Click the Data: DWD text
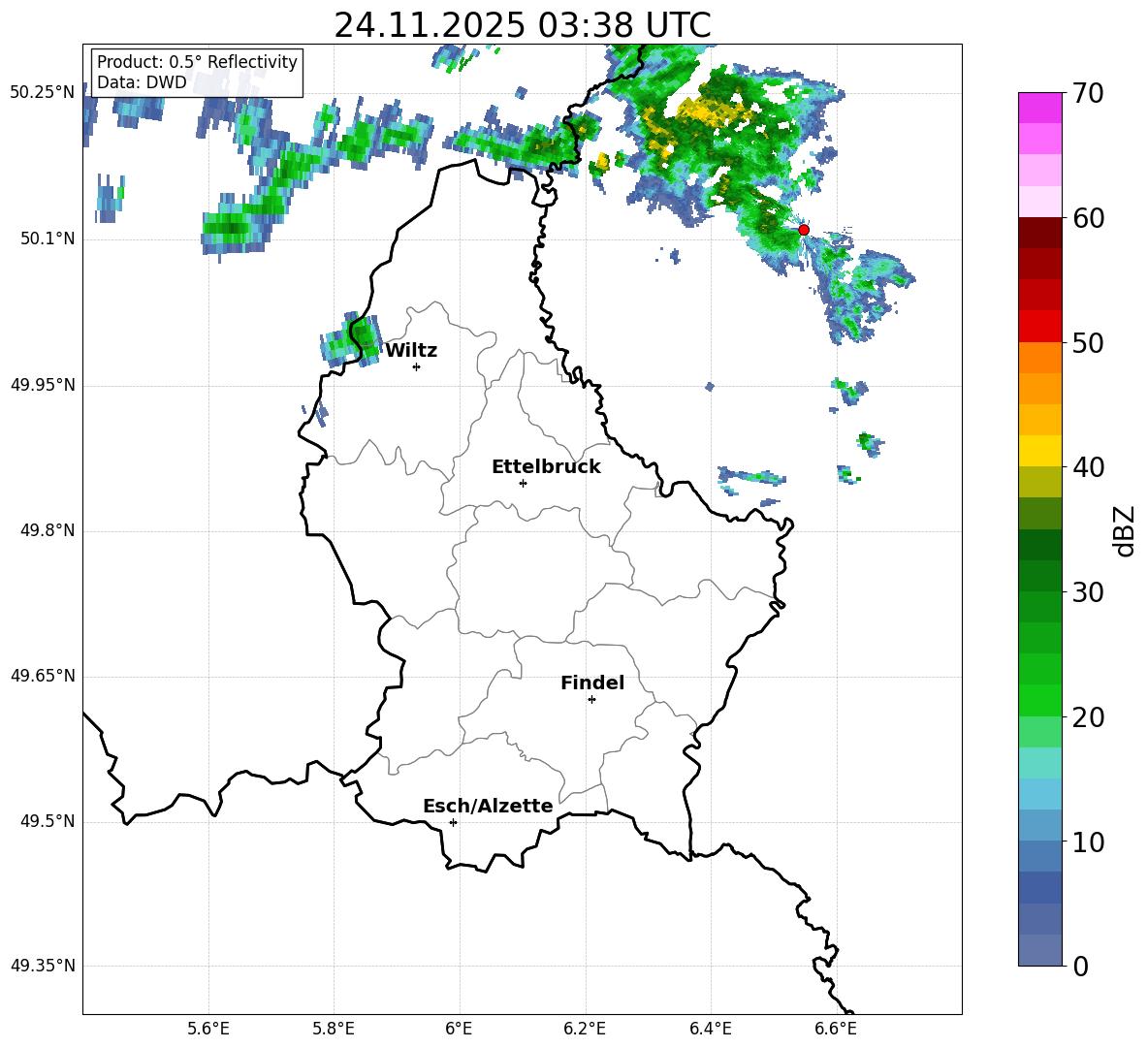This screenshot has width=1148, height=1048. coord(142,82)
